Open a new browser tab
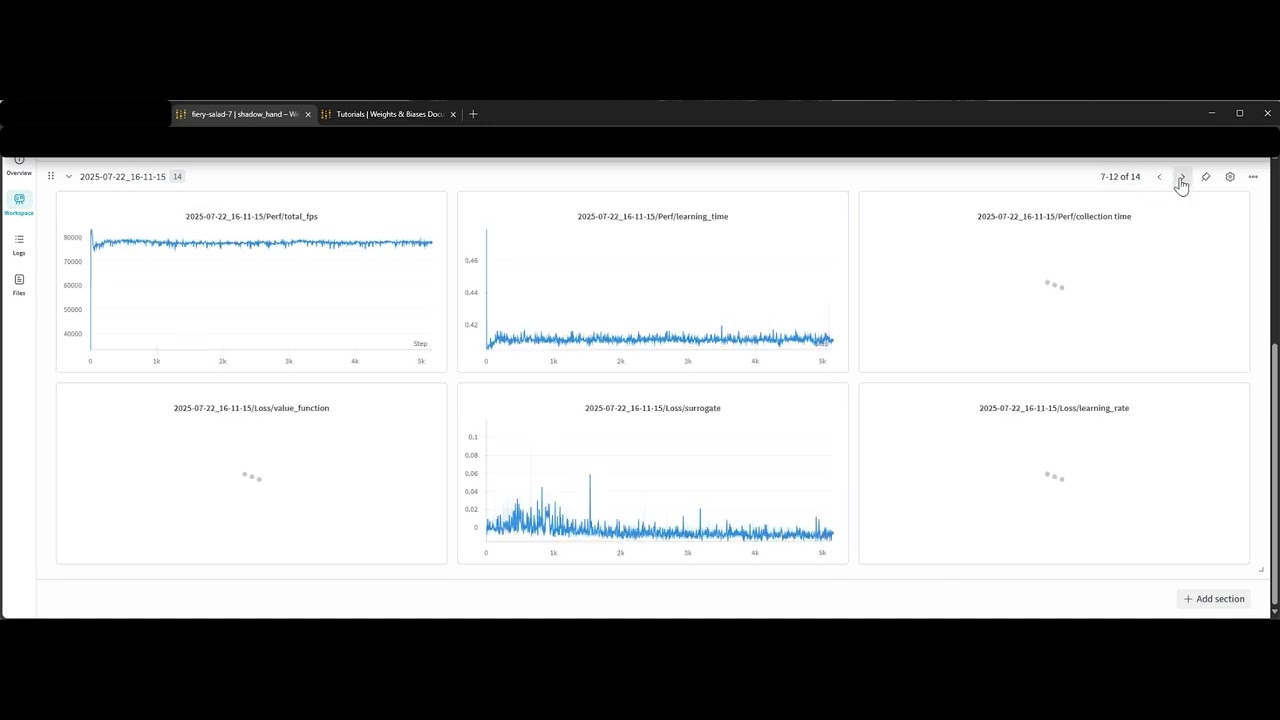Viewport: 1280px width, 720px height. [x=473, y=114]
